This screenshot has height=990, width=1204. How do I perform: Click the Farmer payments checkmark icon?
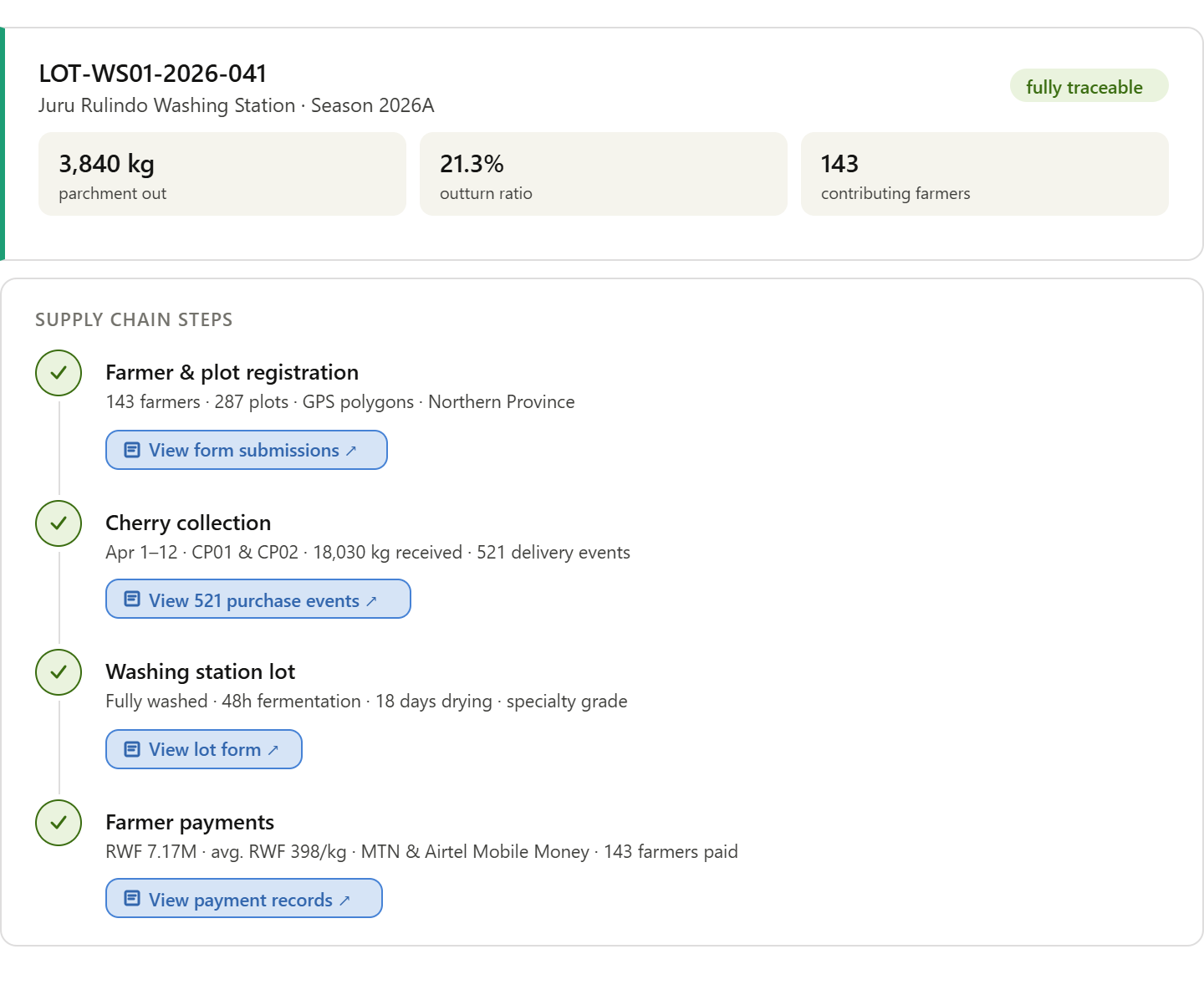pos(59,823)
